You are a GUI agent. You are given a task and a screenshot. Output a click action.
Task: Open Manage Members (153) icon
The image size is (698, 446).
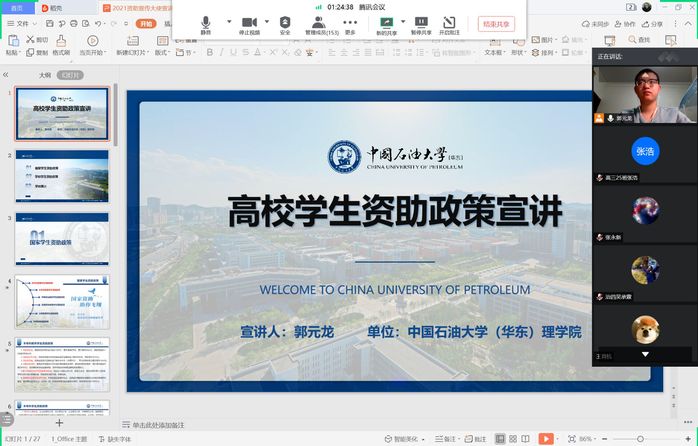(322, 24)
